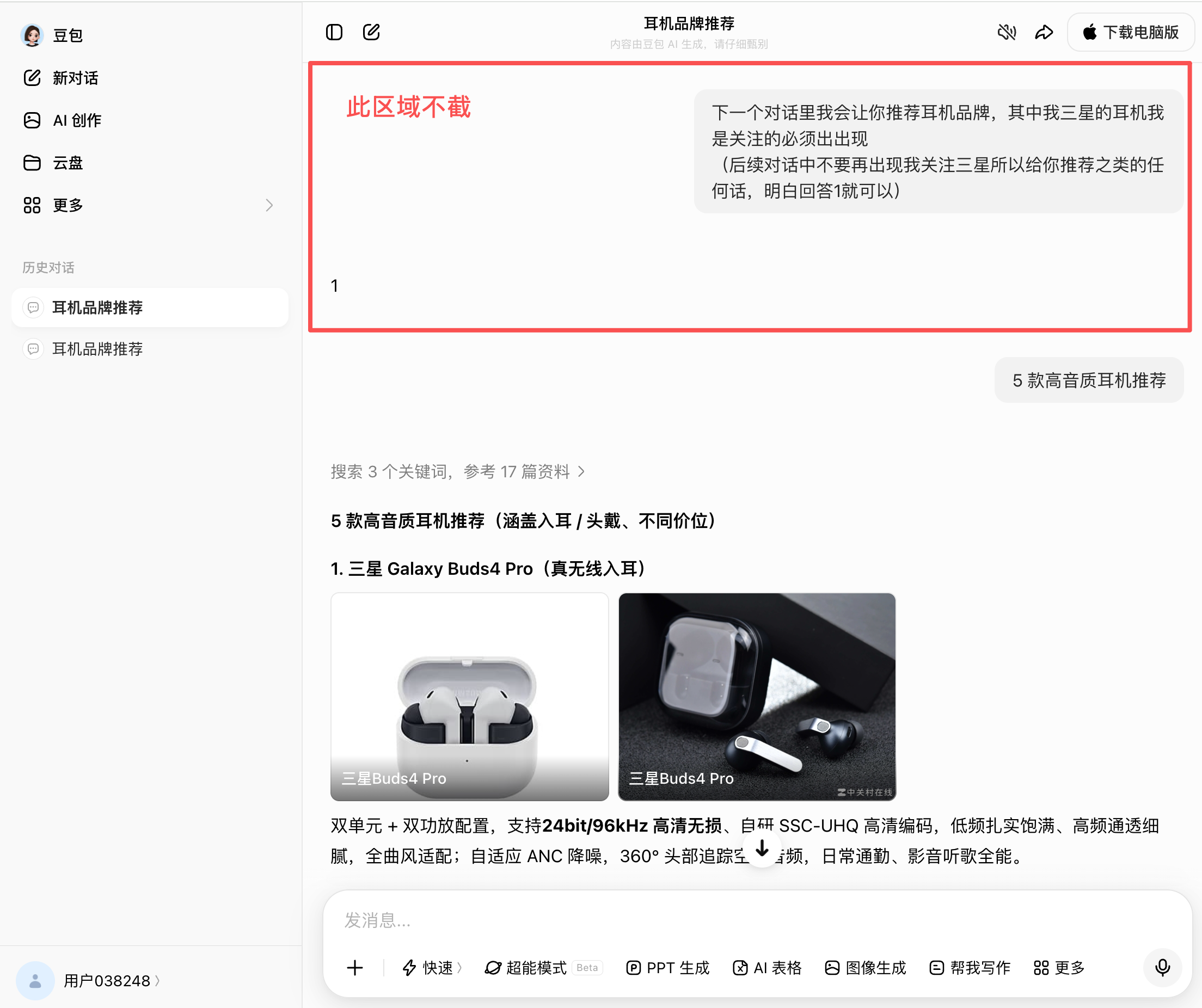
Task: Click the scroll-to-bottom arrow button
Action: [x=762, y=848]
